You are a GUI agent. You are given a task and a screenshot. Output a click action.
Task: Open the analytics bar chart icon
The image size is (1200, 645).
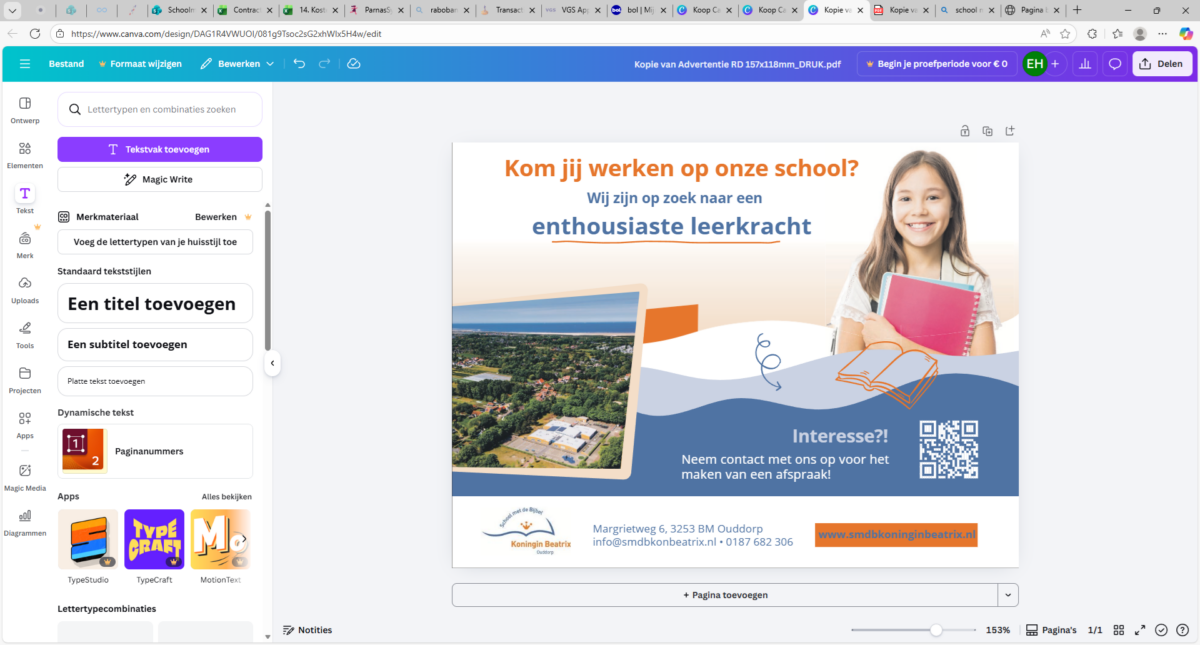(x=1084, y=64)
